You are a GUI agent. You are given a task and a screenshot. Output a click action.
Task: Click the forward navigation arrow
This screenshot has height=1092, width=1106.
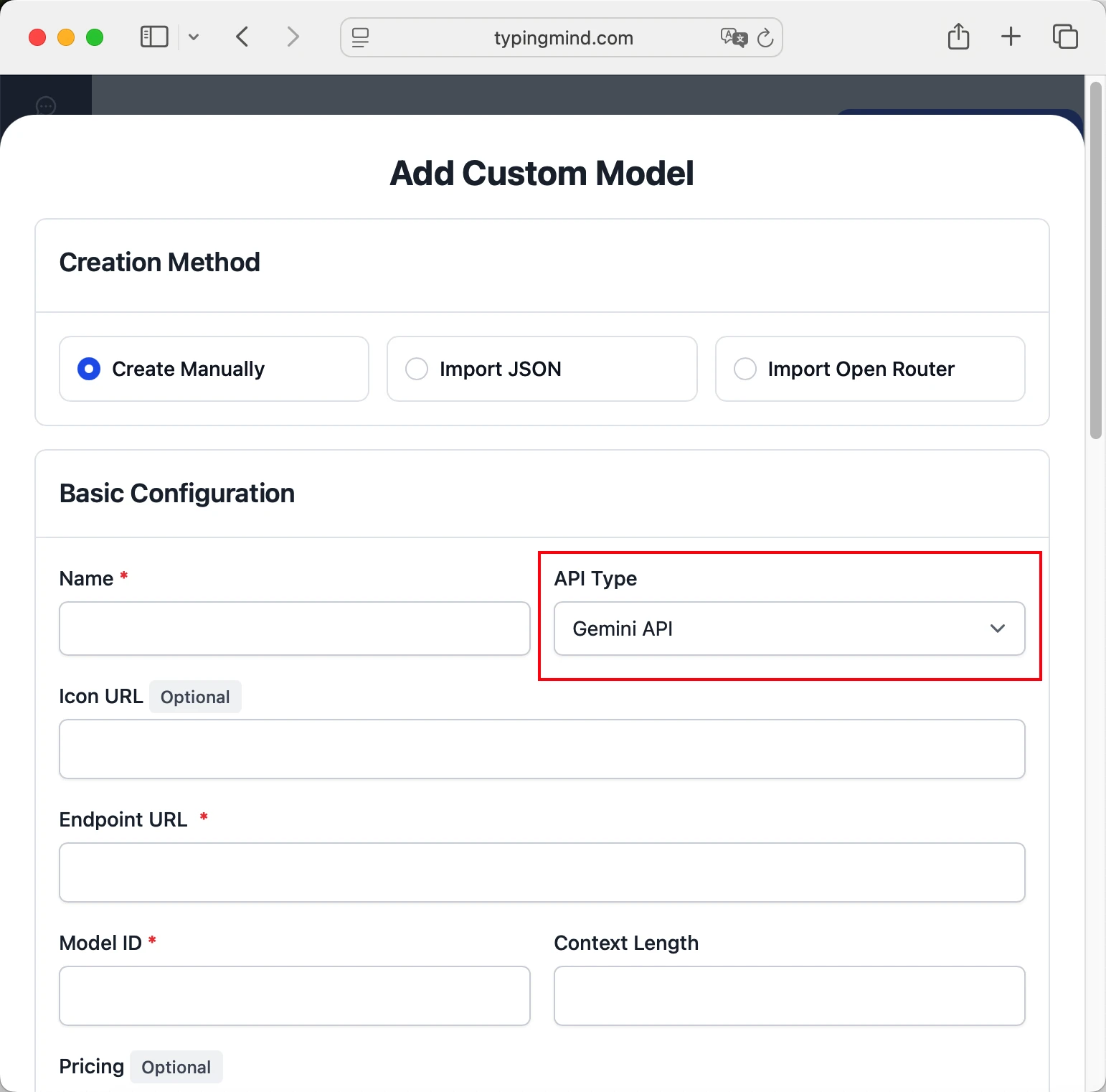point(293,37)
